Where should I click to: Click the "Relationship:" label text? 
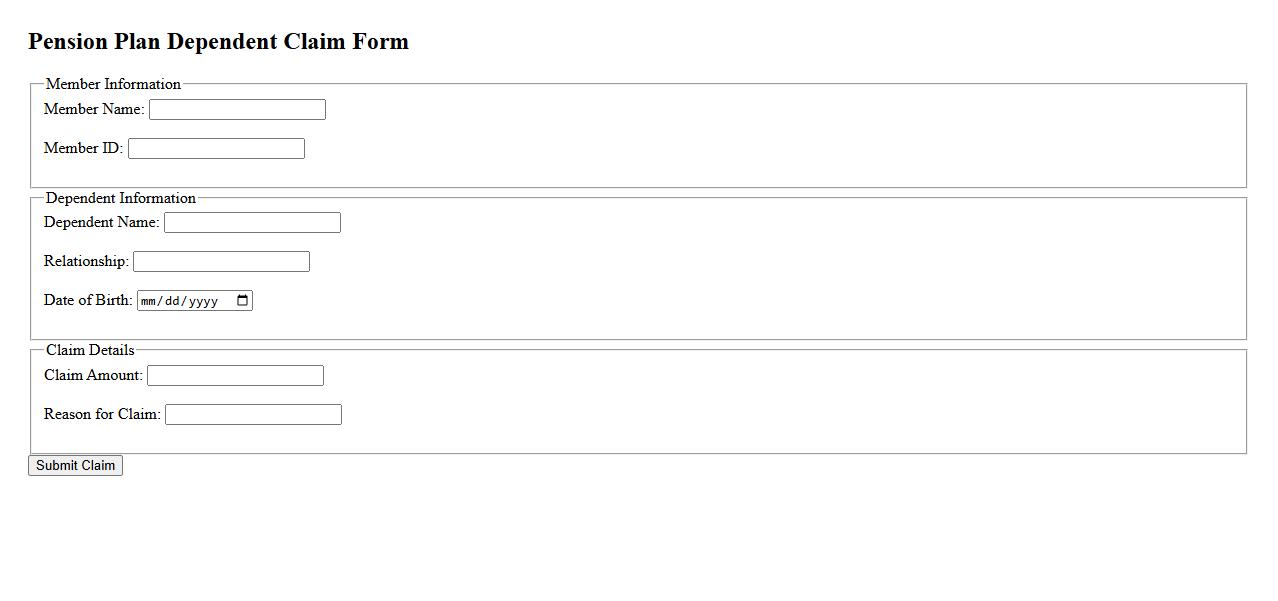86,261
